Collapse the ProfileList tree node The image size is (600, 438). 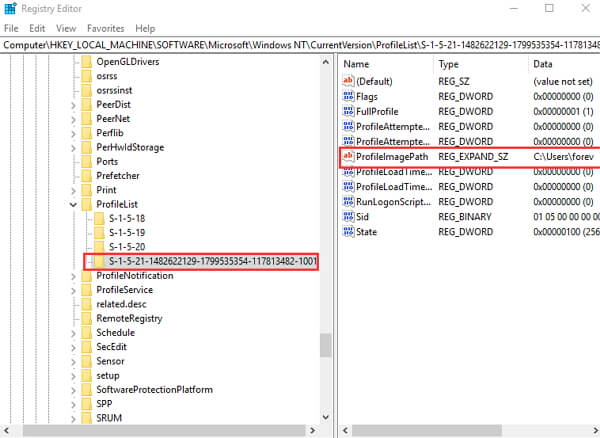pos(73,204)
